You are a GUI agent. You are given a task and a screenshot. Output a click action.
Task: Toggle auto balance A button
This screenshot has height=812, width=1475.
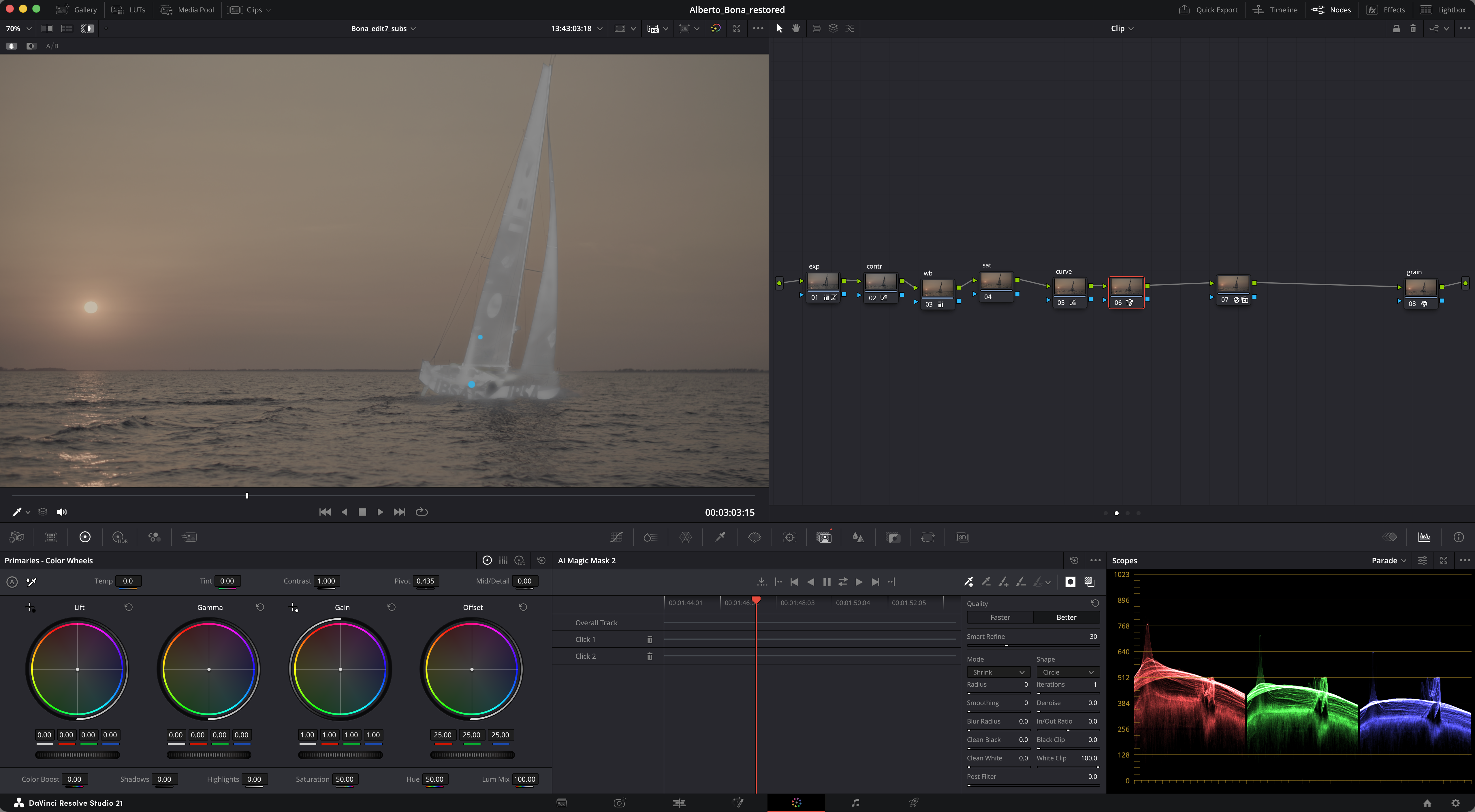click(12, 582)
